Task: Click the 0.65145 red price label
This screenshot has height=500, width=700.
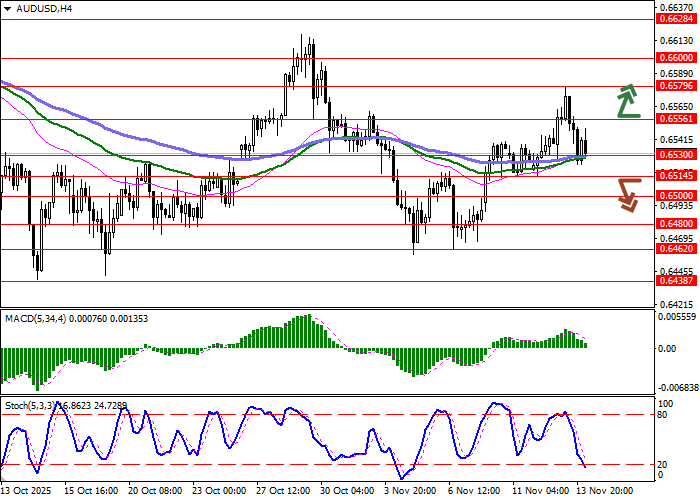Action: tap(677, 176)
